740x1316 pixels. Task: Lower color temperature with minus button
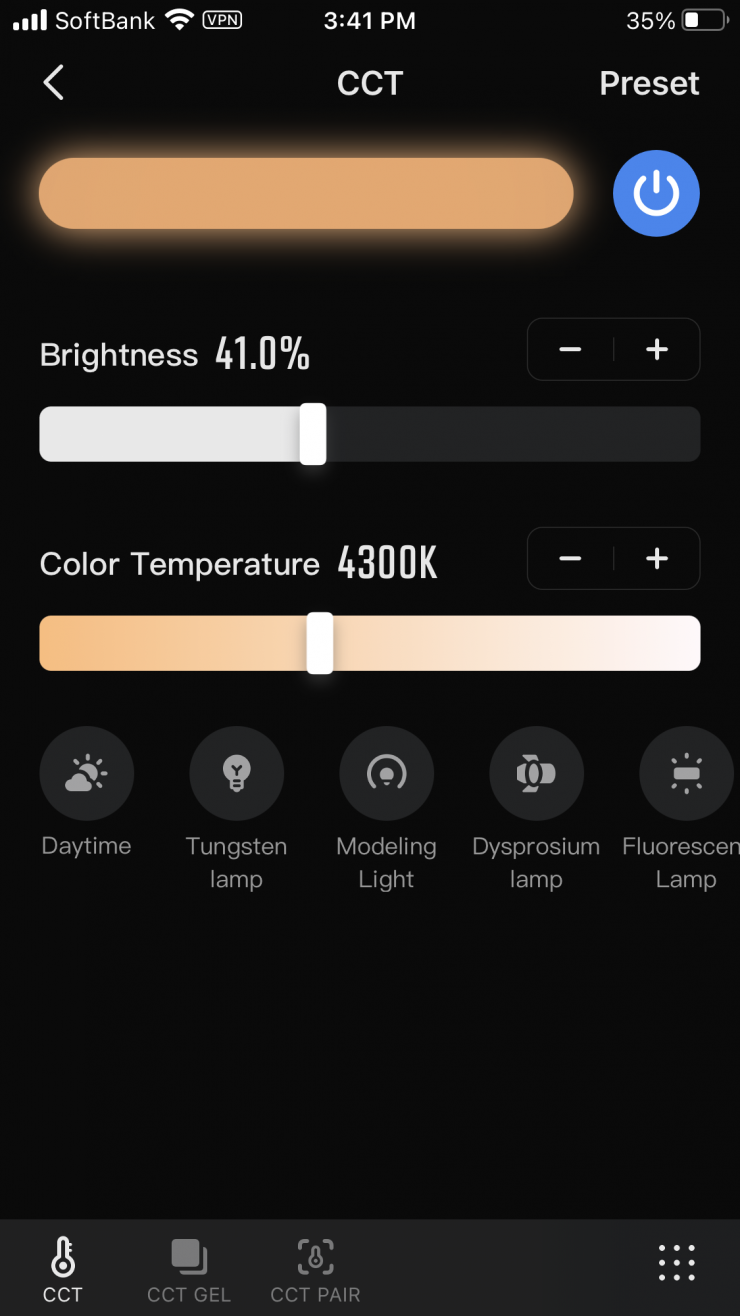[x=570, y=558]
